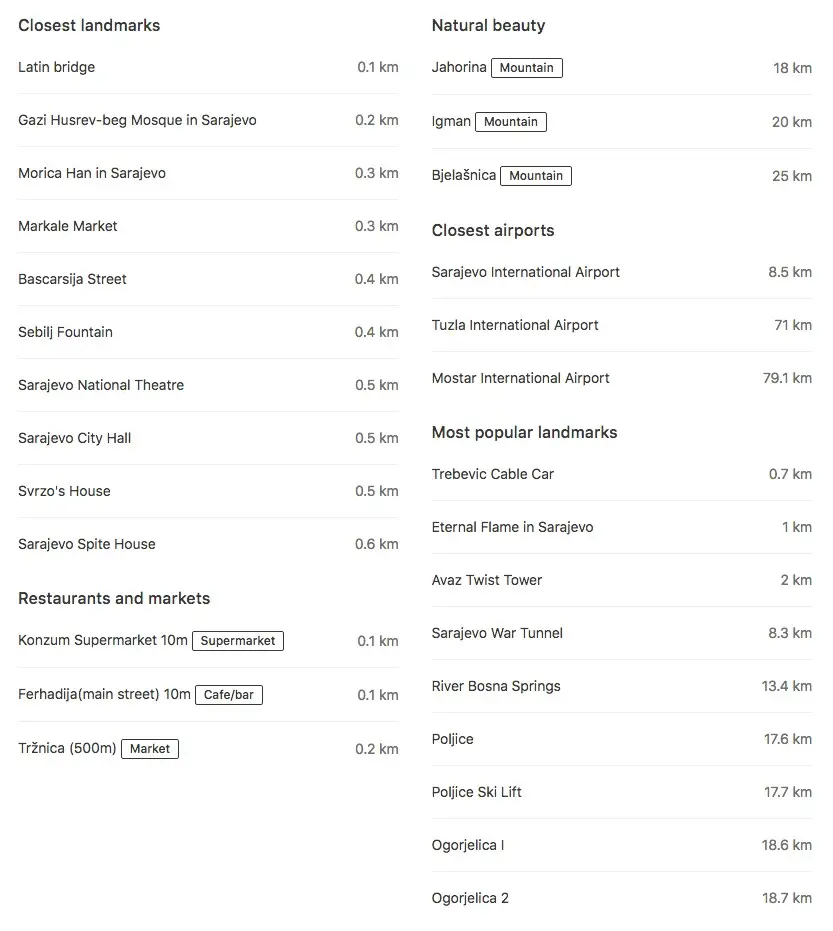This screenshot has height=931, width=833.
Task: Click the Mountain tag next to Jahorina
Action: [x=527, y=68]
